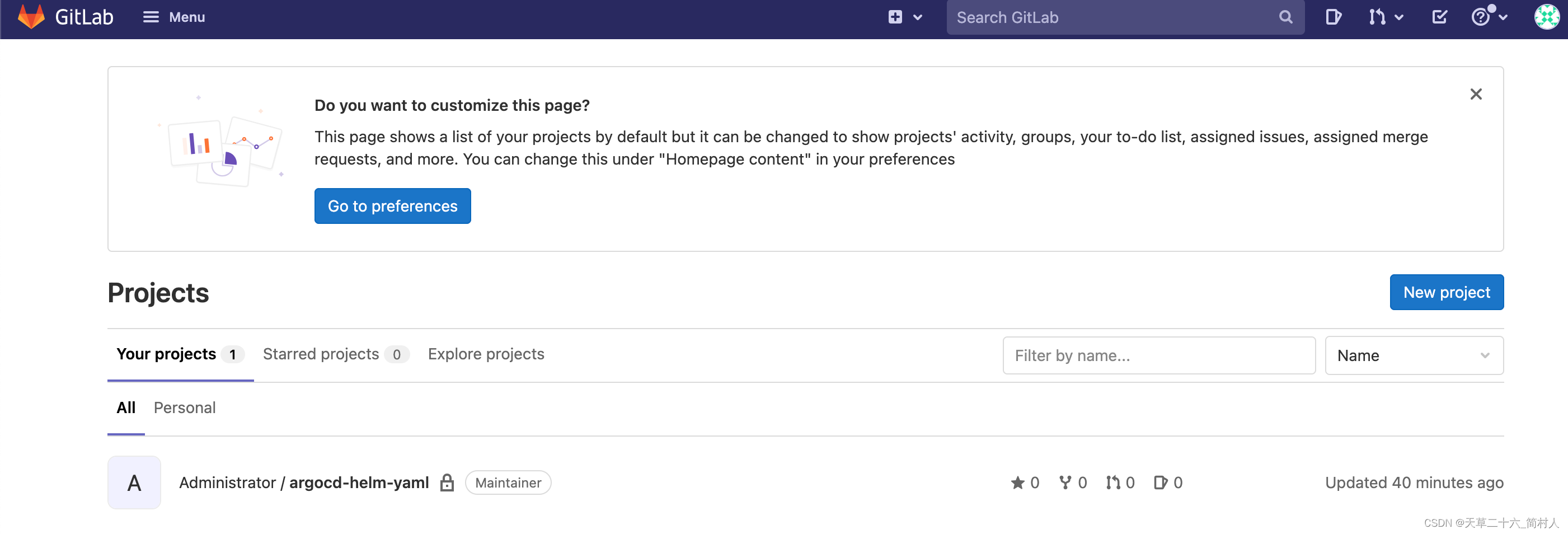The height and width of the screenshot is (534, 1568).
Task: Click the Maintainer role badge
Action: click(x=508, y=483)
